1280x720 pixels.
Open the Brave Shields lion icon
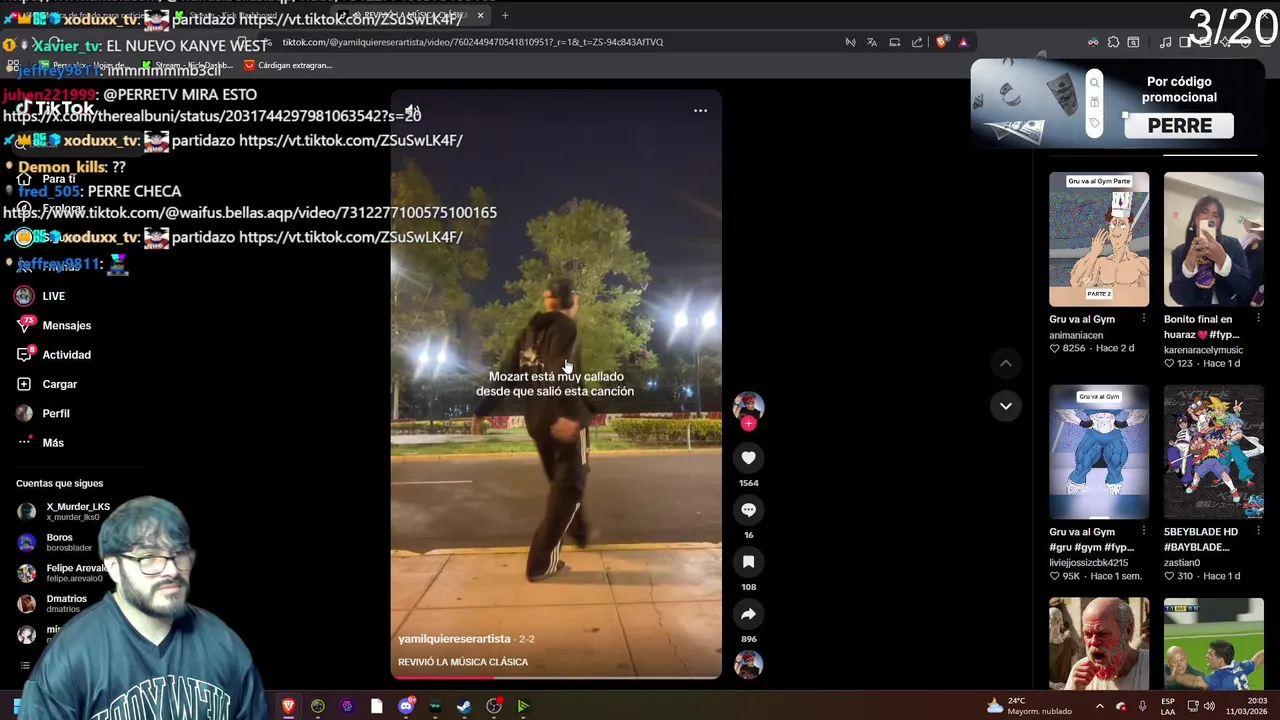941,42
